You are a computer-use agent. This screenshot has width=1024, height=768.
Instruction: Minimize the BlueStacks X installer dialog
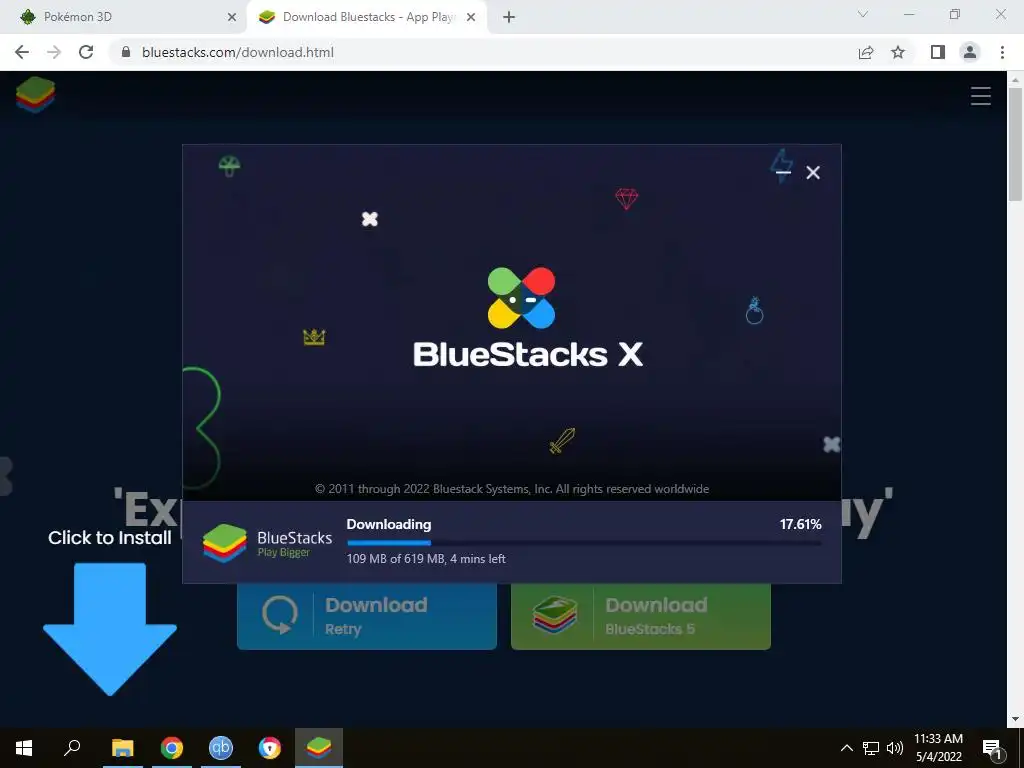point(783,172)
